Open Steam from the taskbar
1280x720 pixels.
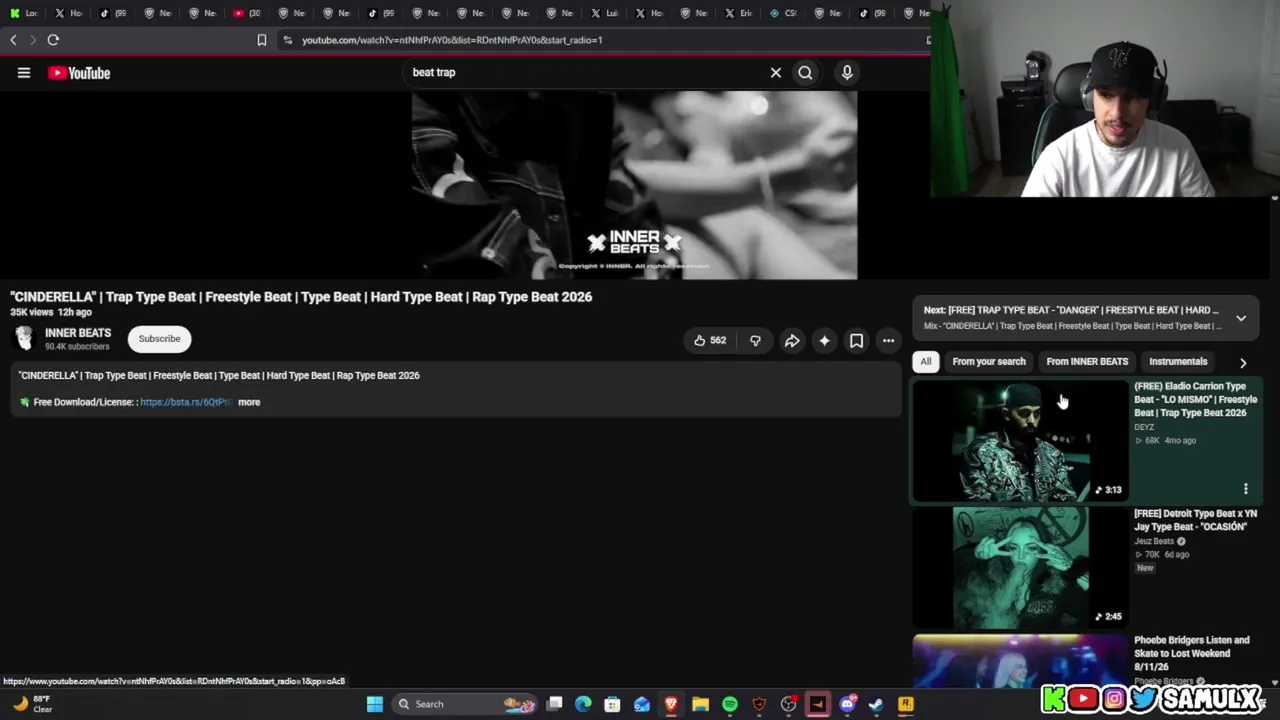[x=876, y=704]
